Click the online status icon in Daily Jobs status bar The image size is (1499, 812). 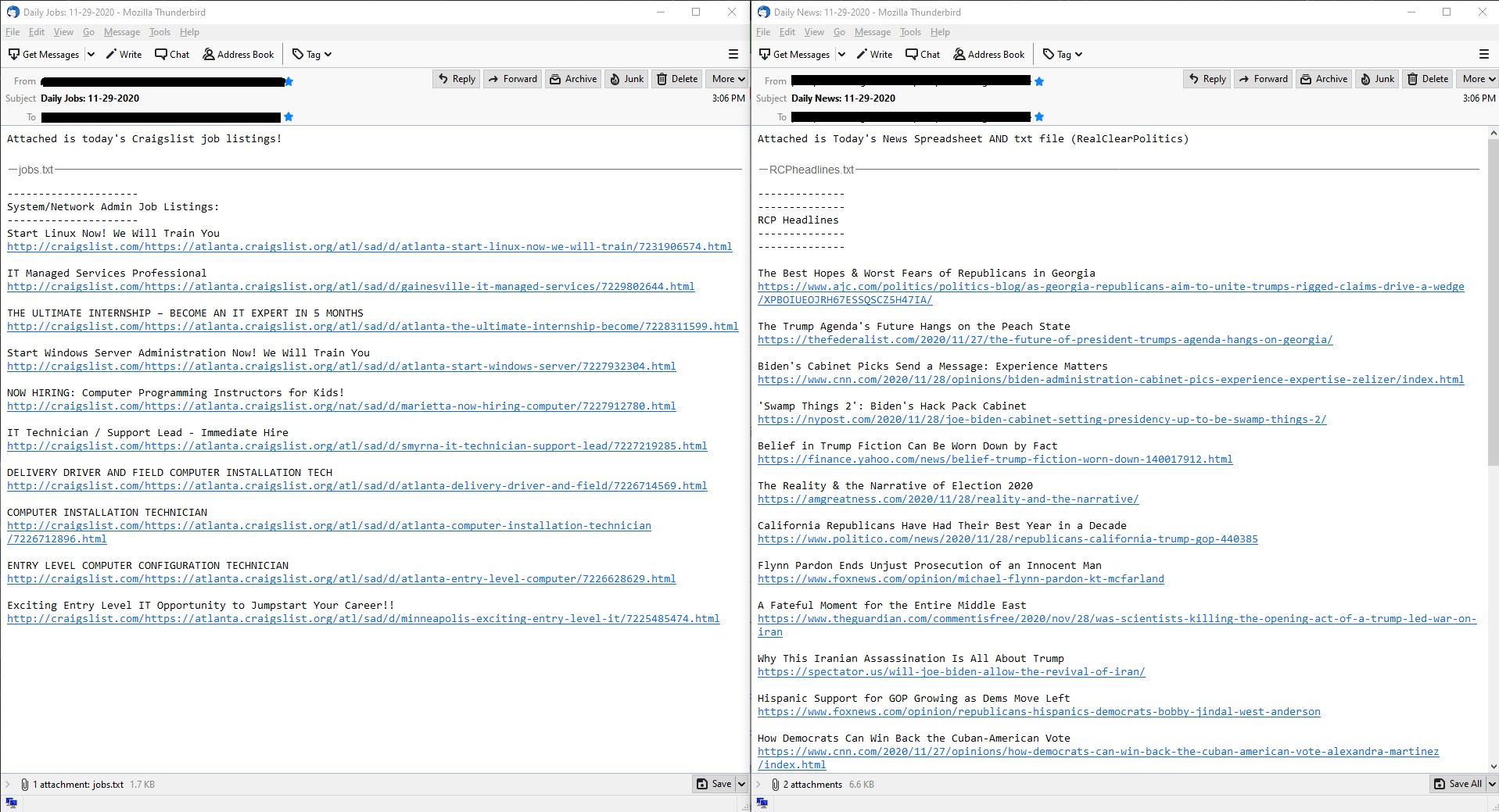(11, 803)
